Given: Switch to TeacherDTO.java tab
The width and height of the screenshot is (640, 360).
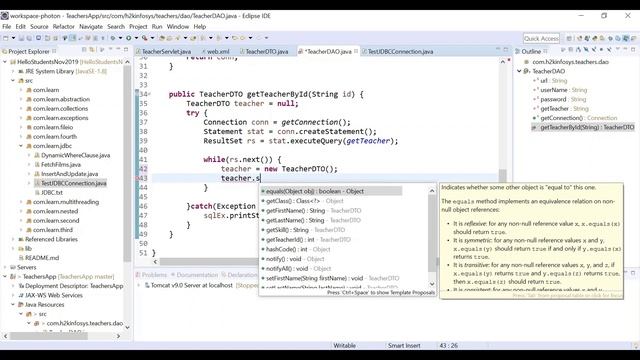Looking at the screenshot, I should click(x=264, y=51).
